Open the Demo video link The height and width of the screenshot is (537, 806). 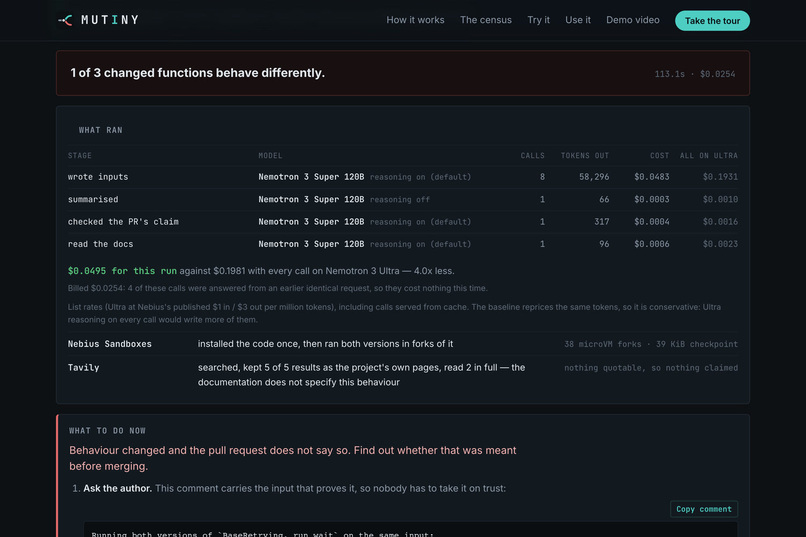(x=632, y=20)
